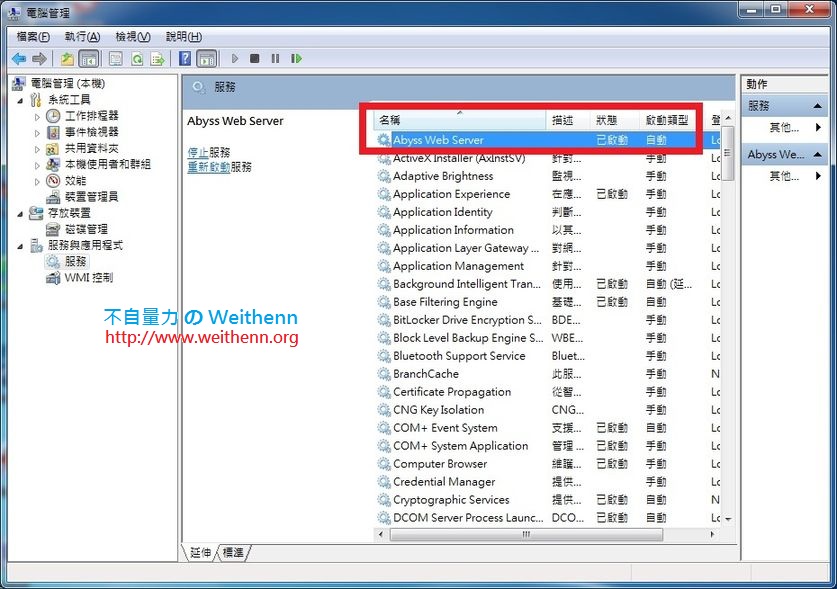Start the selected service with the play icon
Image resolution: width=837 pixels, height=589 pixels.
(234, 58)
